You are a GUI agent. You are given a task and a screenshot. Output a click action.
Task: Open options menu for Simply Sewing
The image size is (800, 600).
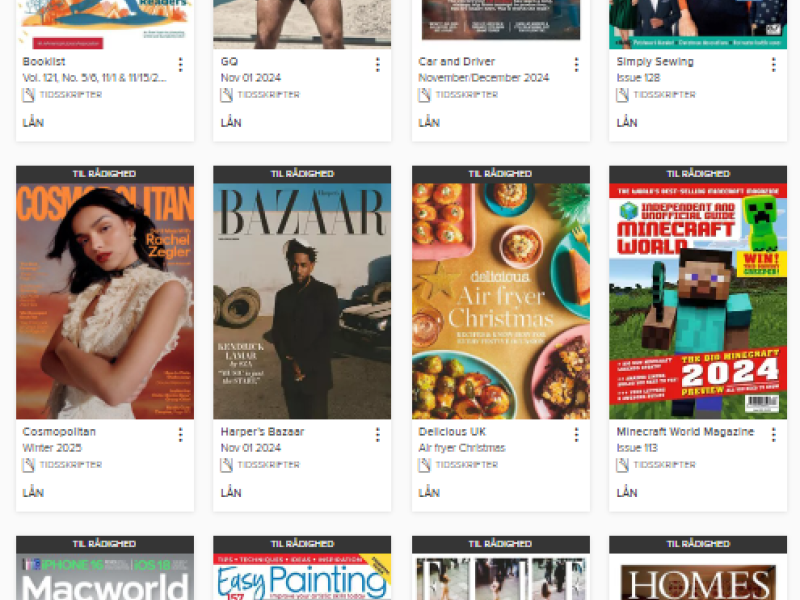[773, 65]
